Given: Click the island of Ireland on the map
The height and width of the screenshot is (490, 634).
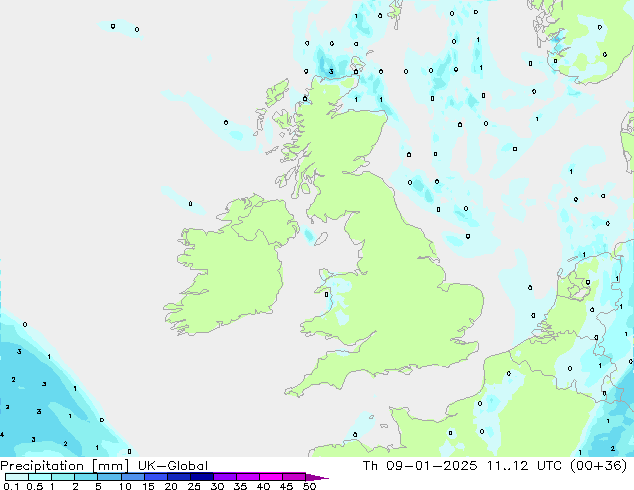Looking at the screenshot, I should [230, 267].
